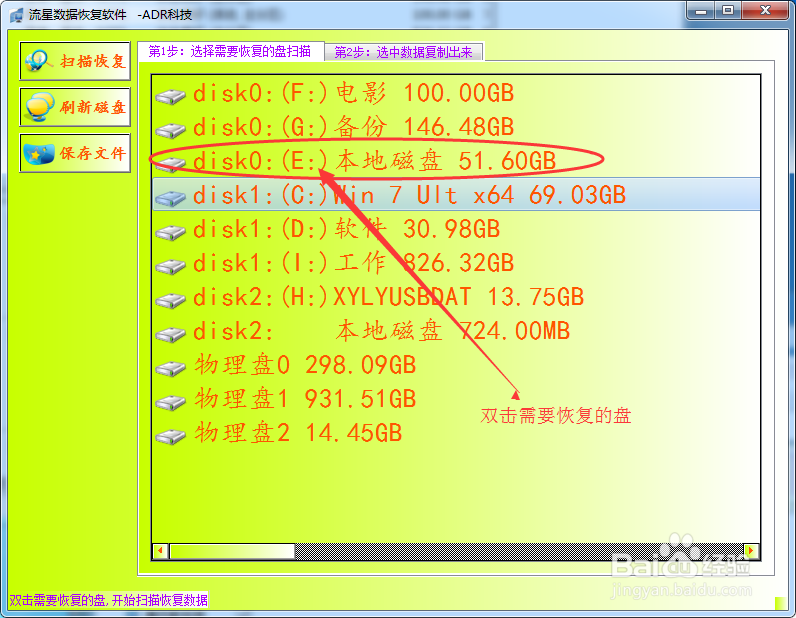This screenshot has width=796, height=618.
Task: Select the 物理盘1 931.51GB row
Action: (456, 400)
